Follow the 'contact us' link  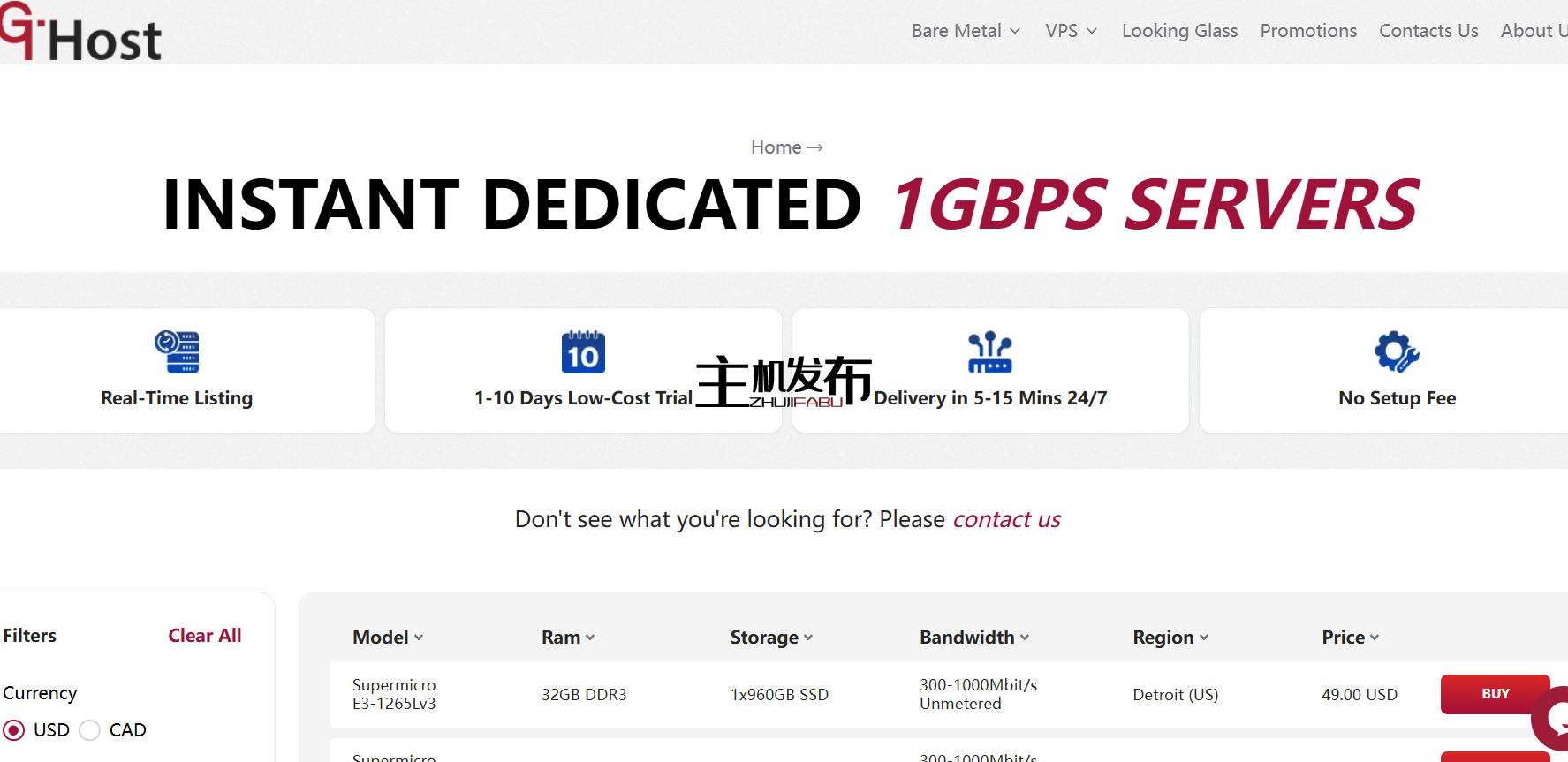1006,519
